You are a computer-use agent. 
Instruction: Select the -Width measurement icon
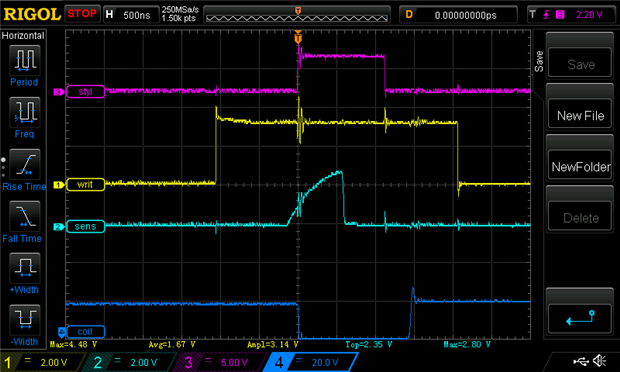click(25, 320)
